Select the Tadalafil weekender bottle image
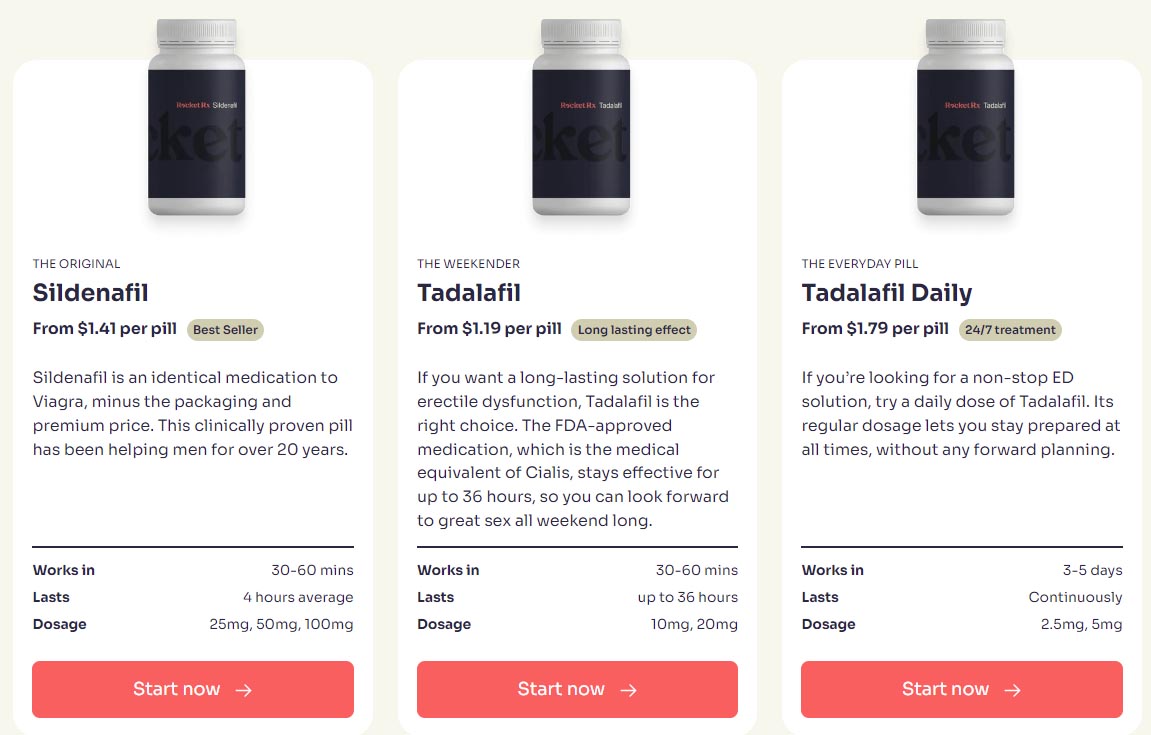This screenshot has height=735, width=1151. (581, 117)
